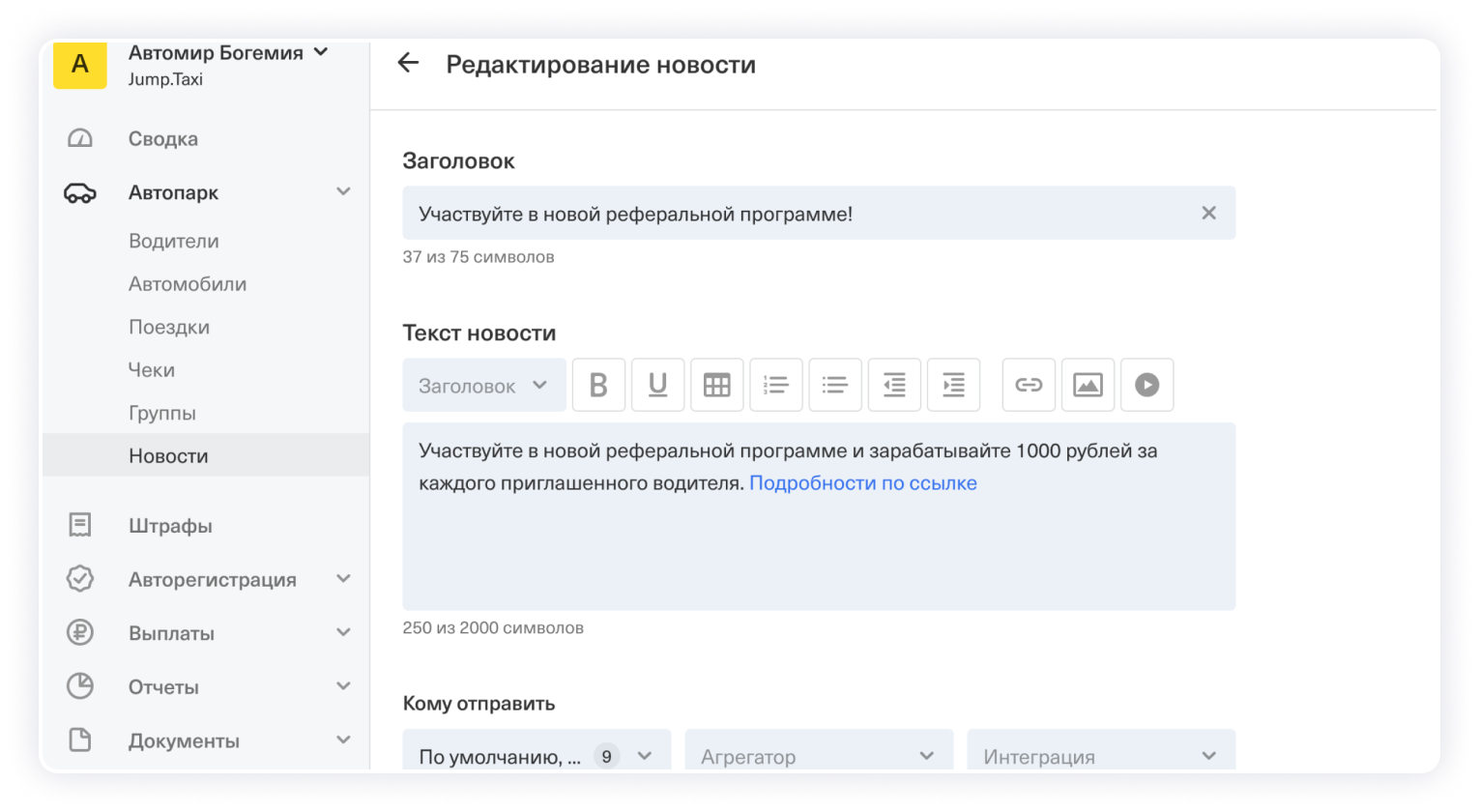Viewport: 1479px width, 812px height.
Task: Open Штрафы in the sidebar
Action: [170, 526]
